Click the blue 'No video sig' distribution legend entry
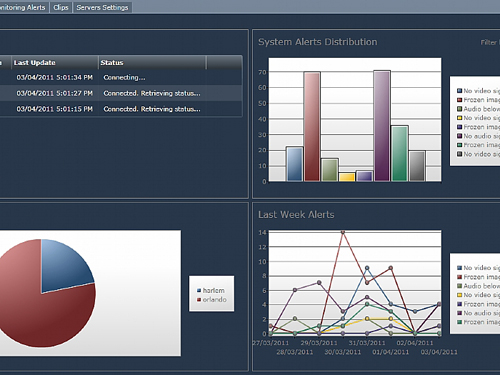The image size is (500, 375). click(x=478, y=91)
